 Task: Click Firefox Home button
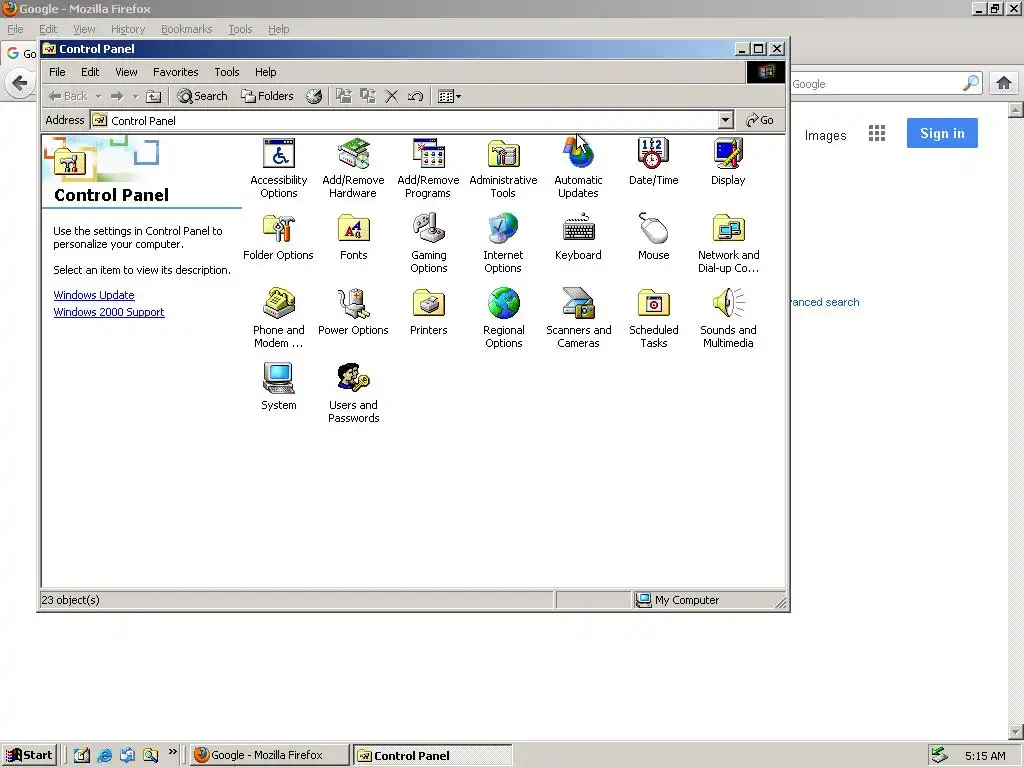[x=1004, y=83]
